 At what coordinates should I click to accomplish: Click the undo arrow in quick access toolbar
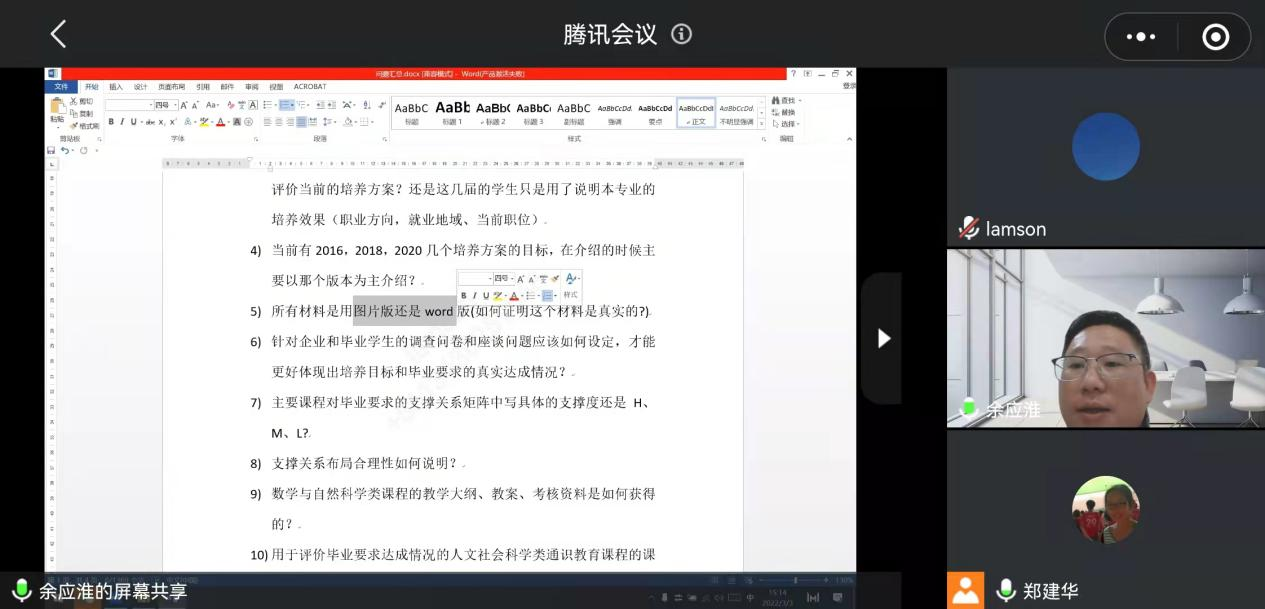pyautogui.click(x=65, y=150)
